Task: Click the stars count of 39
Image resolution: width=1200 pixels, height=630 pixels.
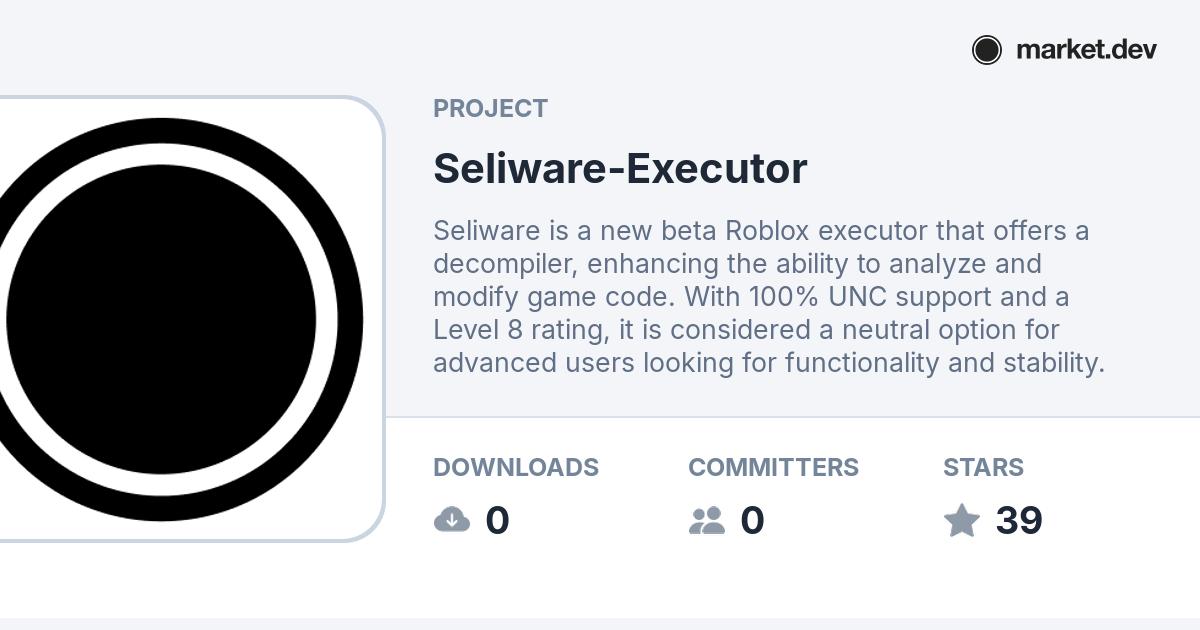Action: 1019,520
